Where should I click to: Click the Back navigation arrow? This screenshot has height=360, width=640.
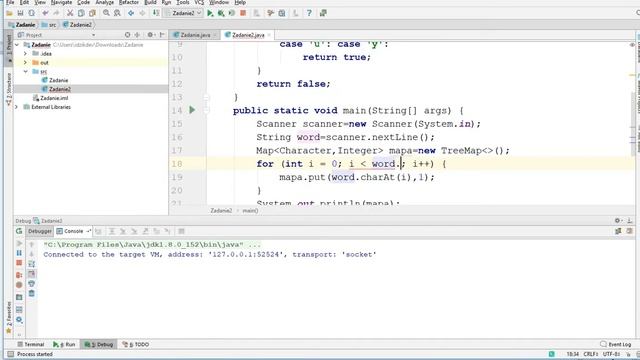pyautogui.click(x=131, y=13)
